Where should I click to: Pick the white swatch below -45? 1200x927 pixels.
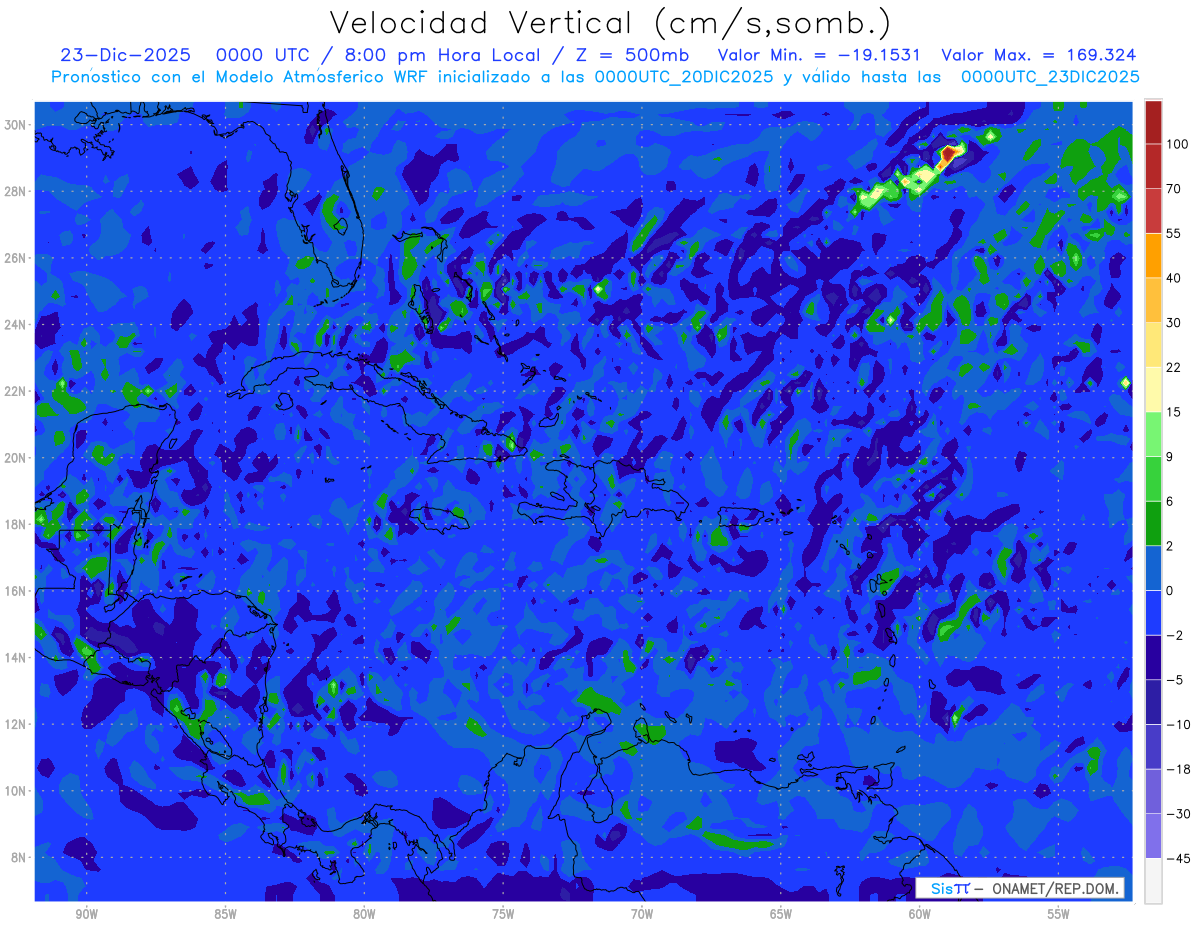[x=1153, y=880]
